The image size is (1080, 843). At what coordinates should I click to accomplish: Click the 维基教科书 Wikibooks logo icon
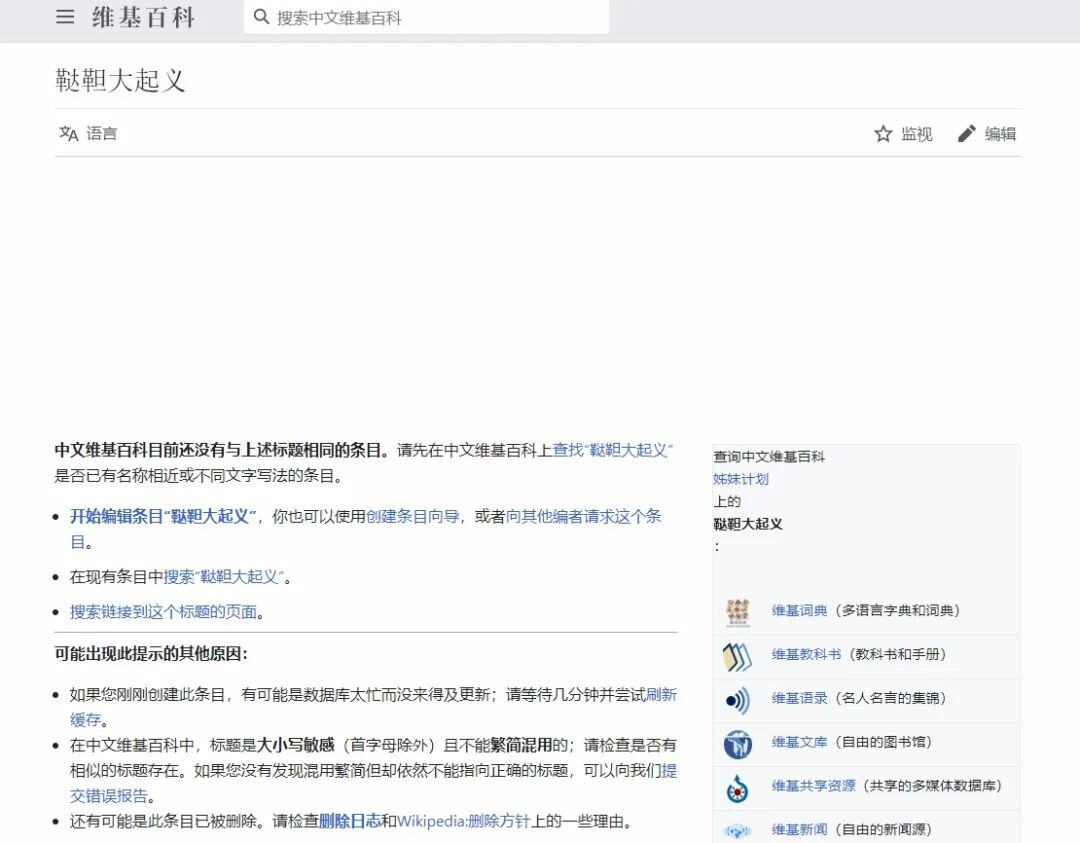click(x=737, y=656)
